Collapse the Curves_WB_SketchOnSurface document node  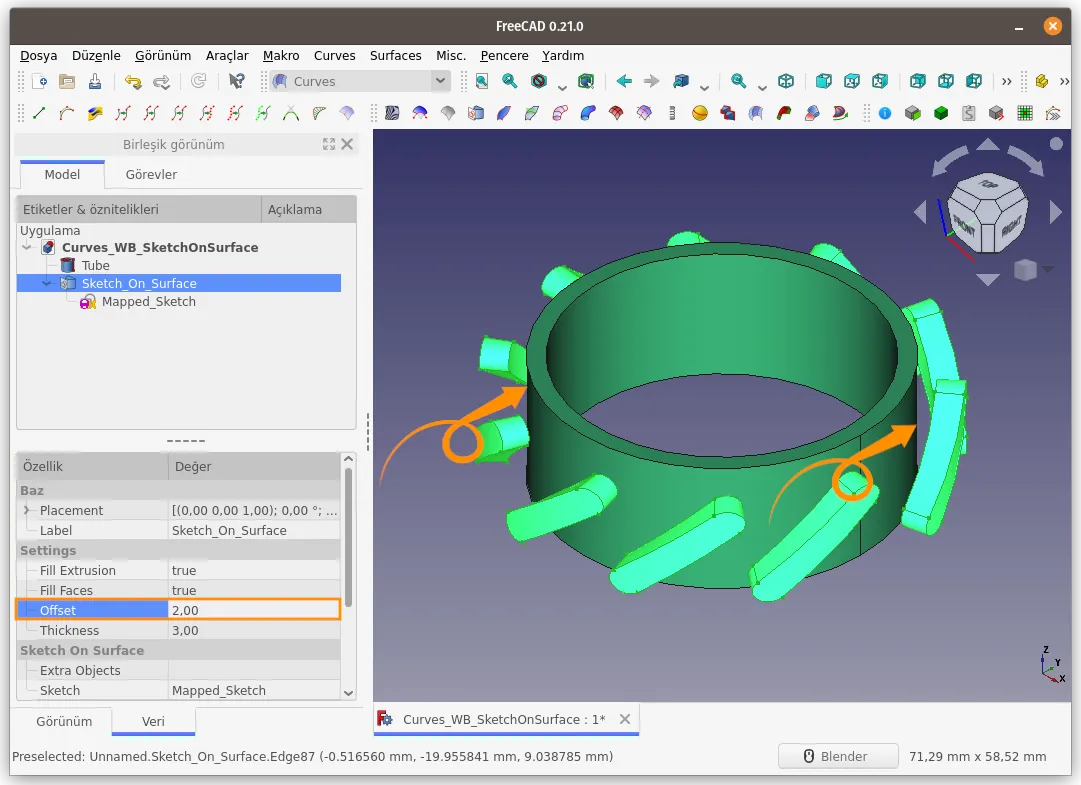coord(27,247)
